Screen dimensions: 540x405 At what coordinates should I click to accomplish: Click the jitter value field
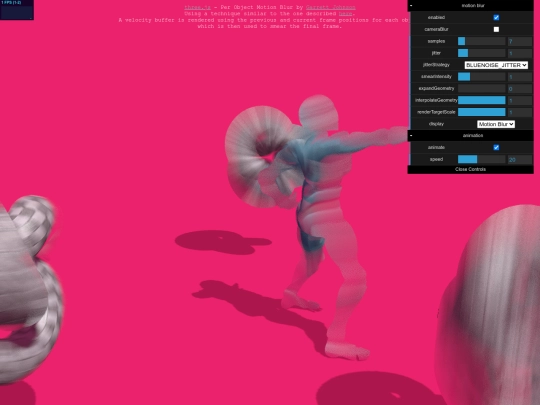tap(520, 53)
